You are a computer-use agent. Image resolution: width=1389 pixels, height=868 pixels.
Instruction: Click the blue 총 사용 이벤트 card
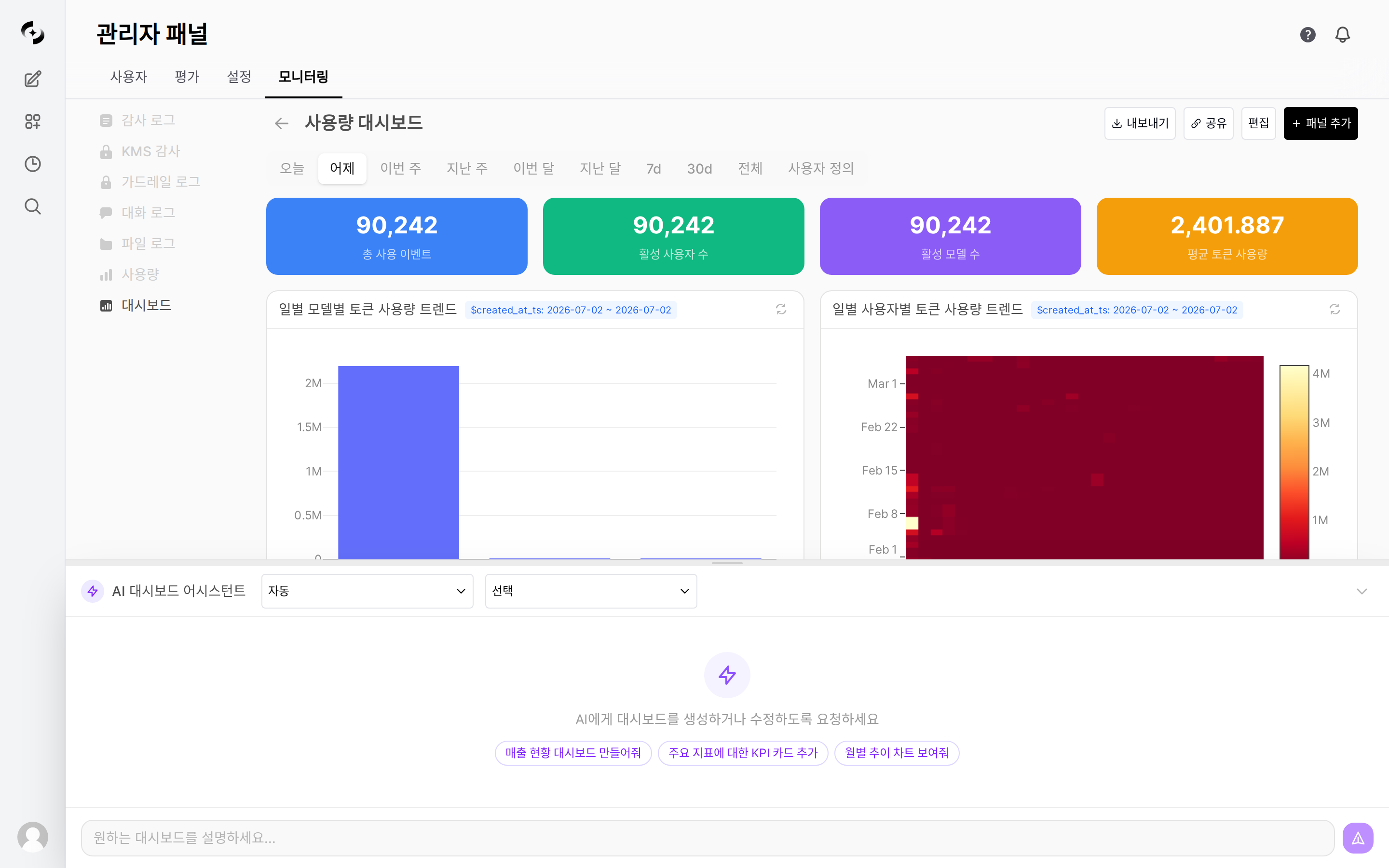tap(396, 236)
